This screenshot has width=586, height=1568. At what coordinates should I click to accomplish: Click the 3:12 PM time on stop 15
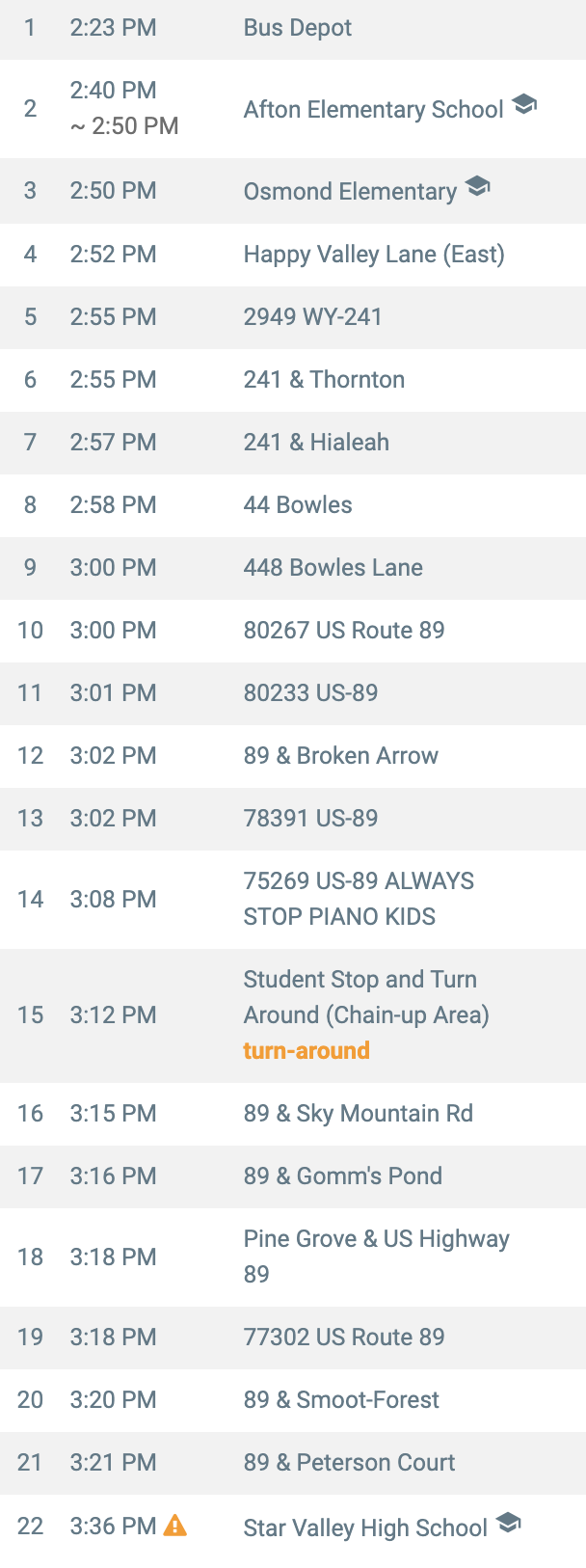coord(113,1015)
